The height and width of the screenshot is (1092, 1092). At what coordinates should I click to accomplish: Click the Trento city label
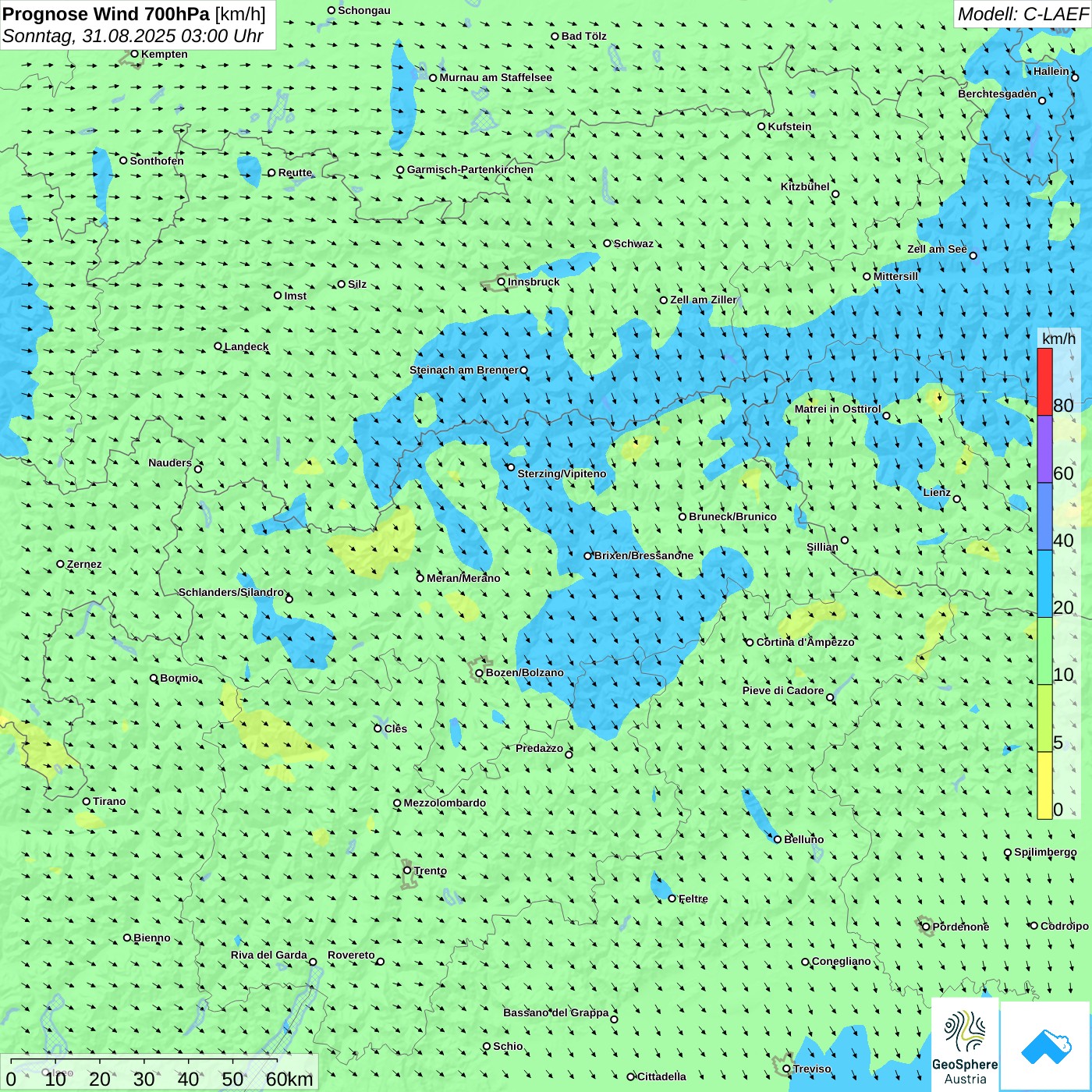click(431, 870)
